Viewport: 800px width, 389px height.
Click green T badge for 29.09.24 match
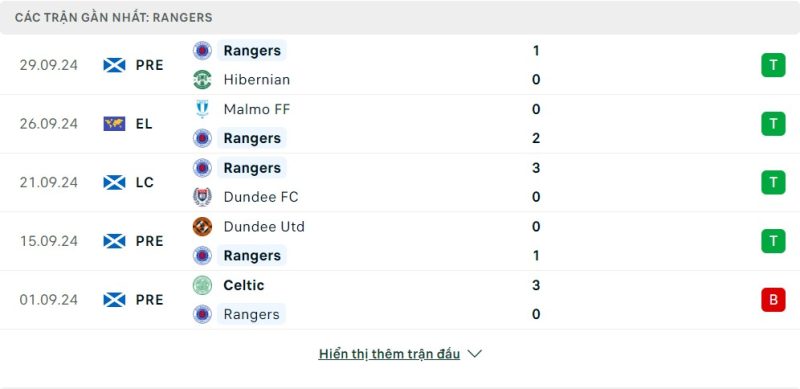pos(773,65)
